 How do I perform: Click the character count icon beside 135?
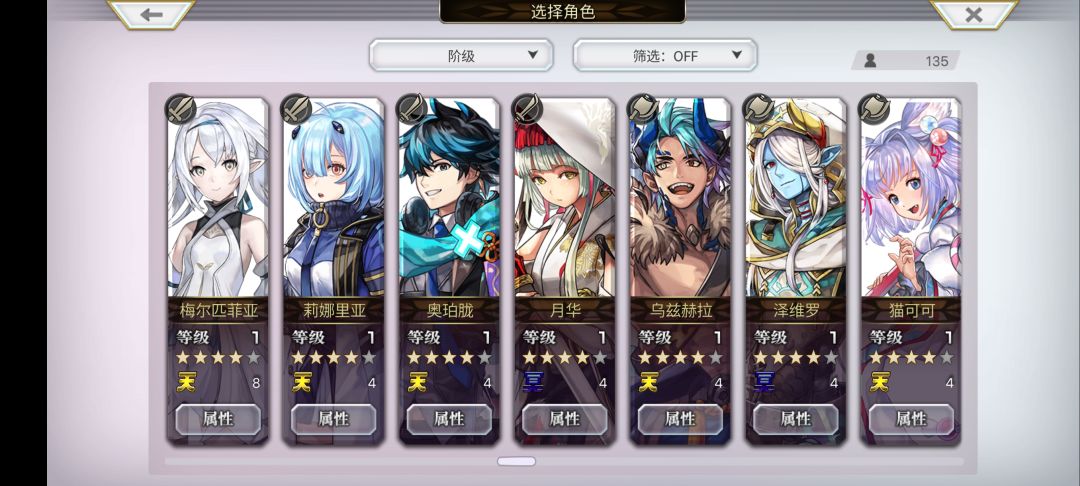(870, 61)
